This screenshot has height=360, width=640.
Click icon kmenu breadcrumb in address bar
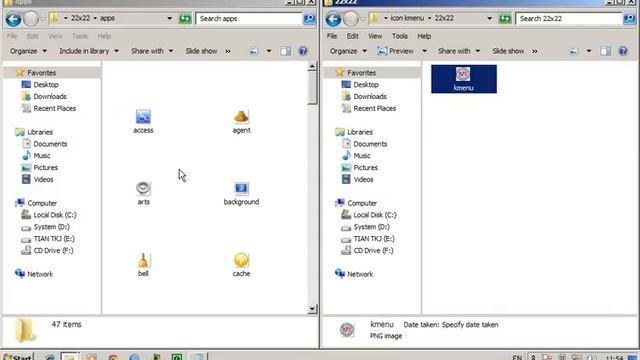[407, 18]
